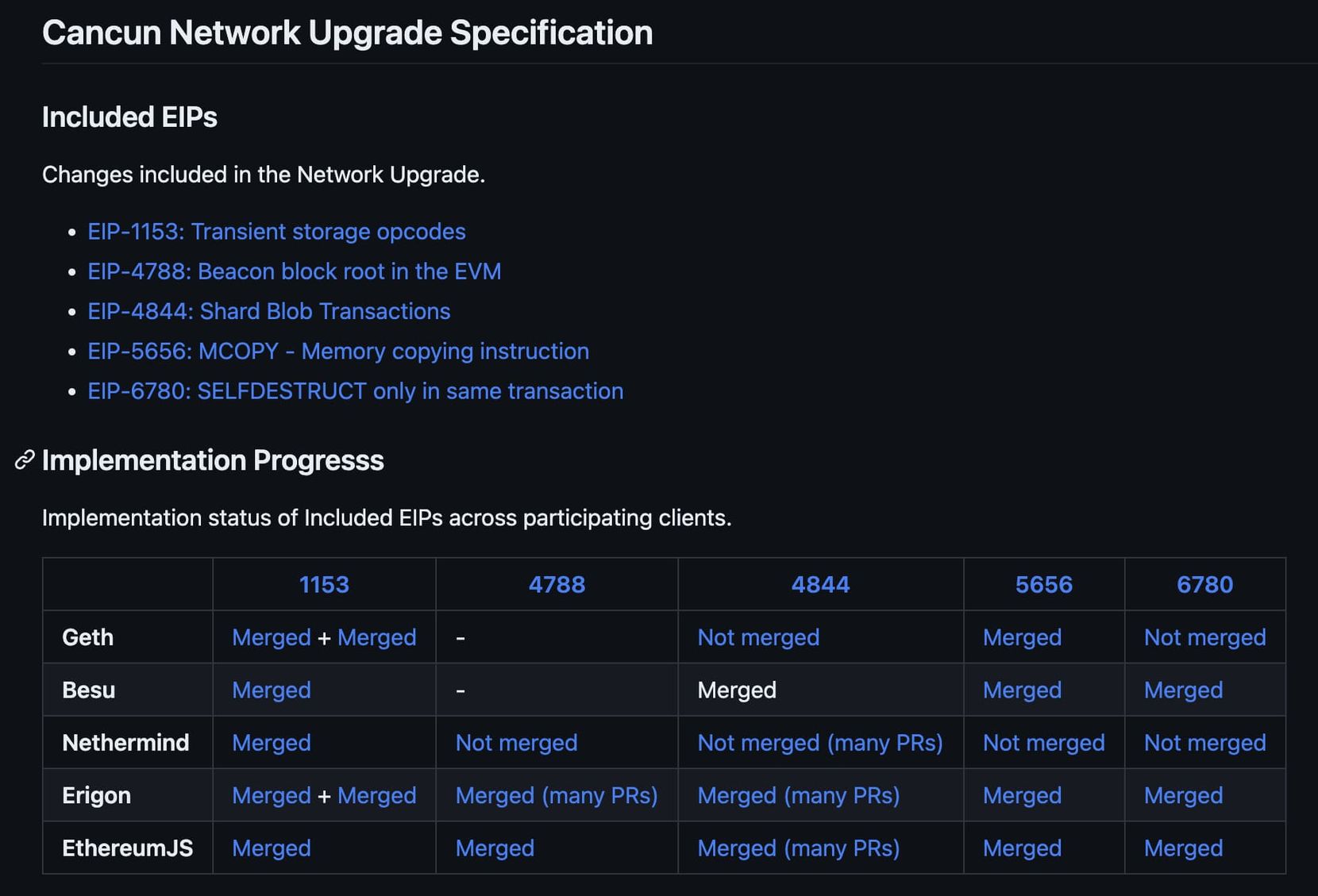Click the 1153 column header link
The width and height of the screenshot is (1318, 896).
[x=324, y=585]
